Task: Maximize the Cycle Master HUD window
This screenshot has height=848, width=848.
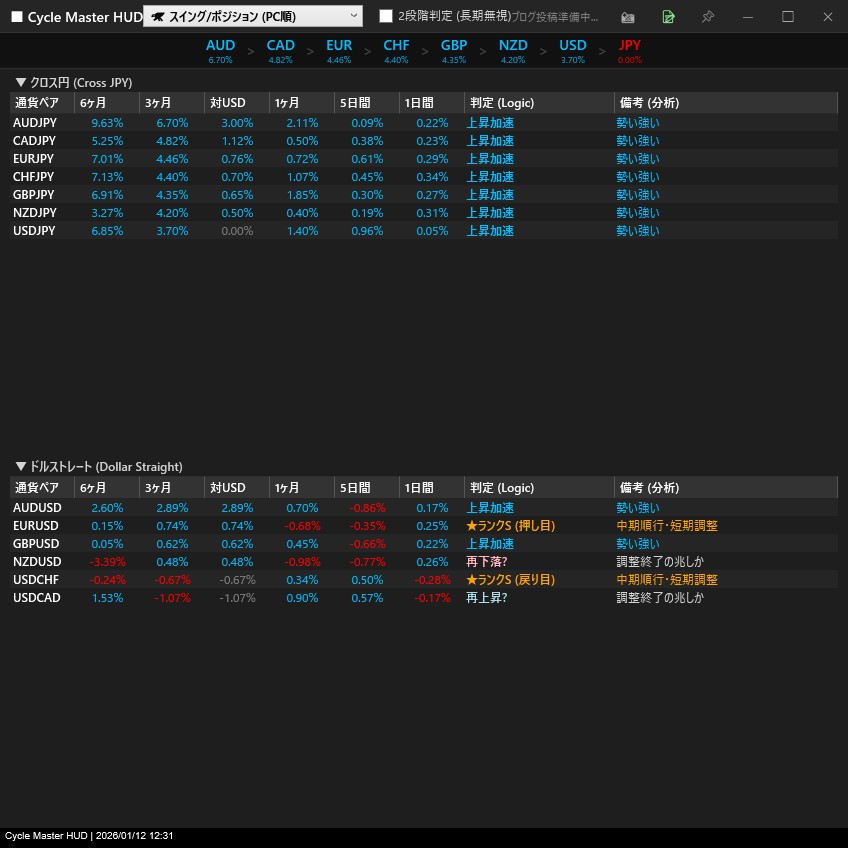Action: tap(788, 17)
